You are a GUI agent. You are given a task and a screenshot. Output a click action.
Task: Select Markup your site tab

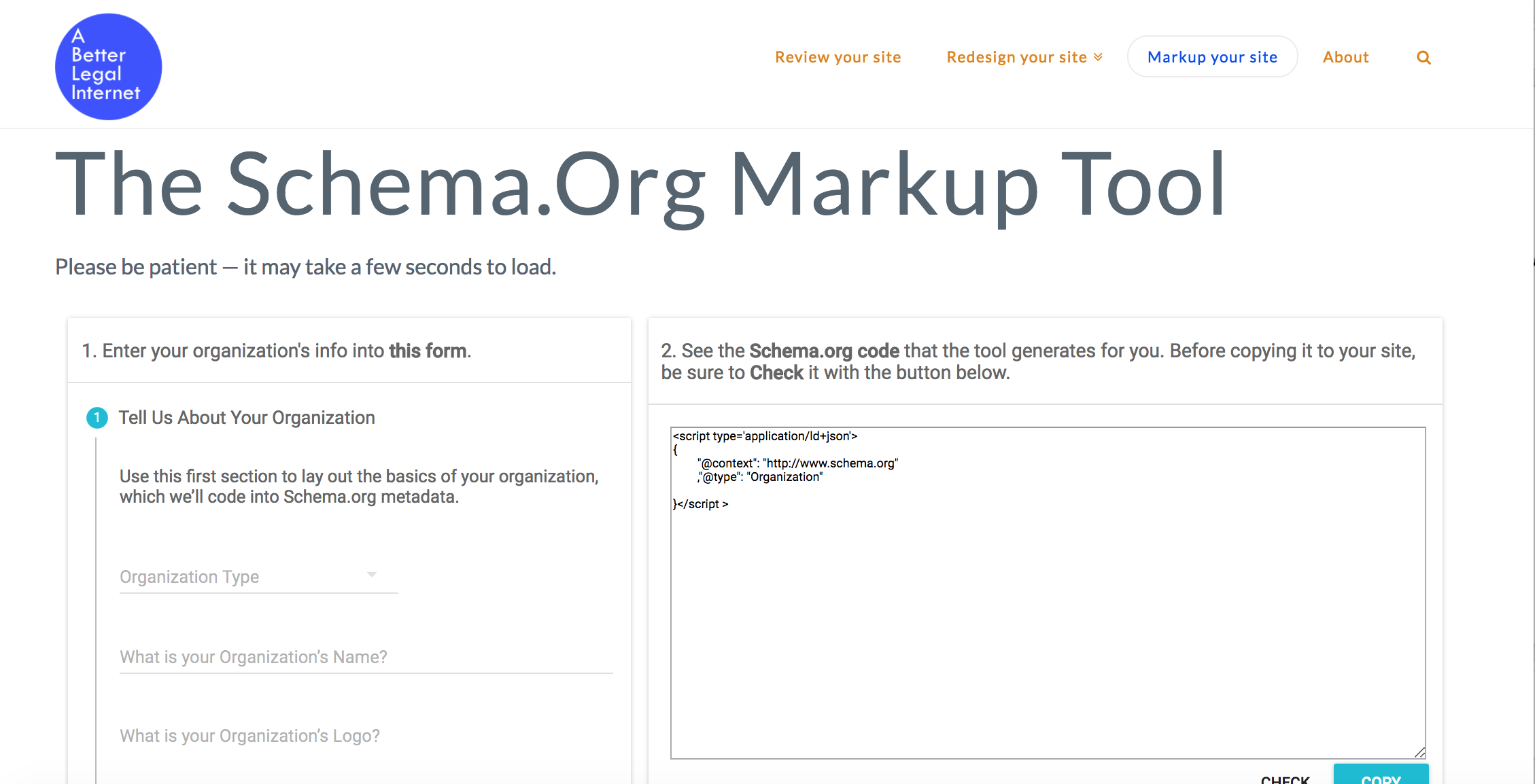coord(1212,57)
